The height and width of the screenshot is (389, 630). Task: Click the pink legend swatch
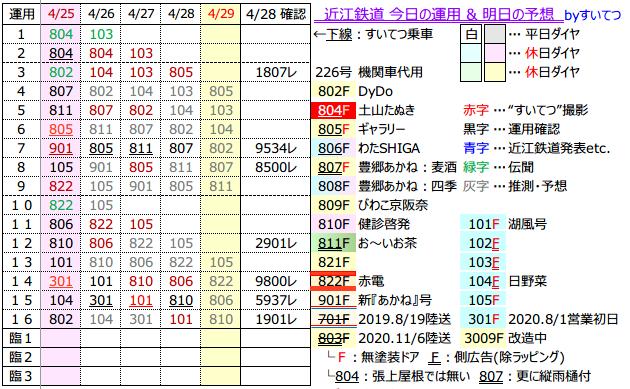[x=495, y=53]
